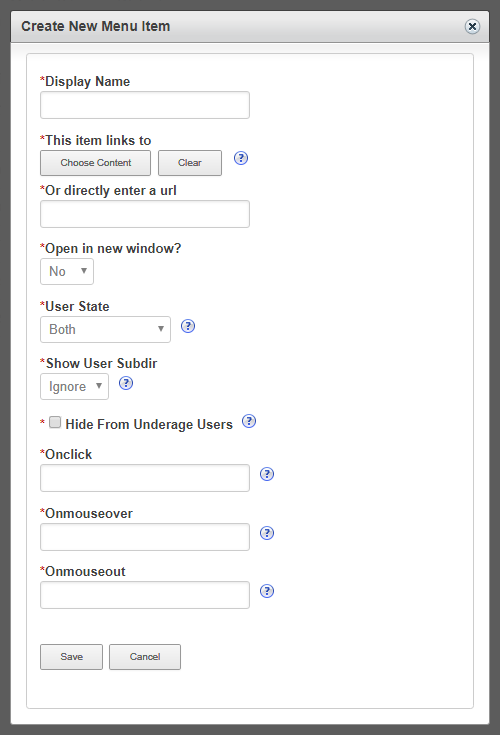500x735 pixels.
Task: Click the directly enter a url field
Action: point(145,214)
